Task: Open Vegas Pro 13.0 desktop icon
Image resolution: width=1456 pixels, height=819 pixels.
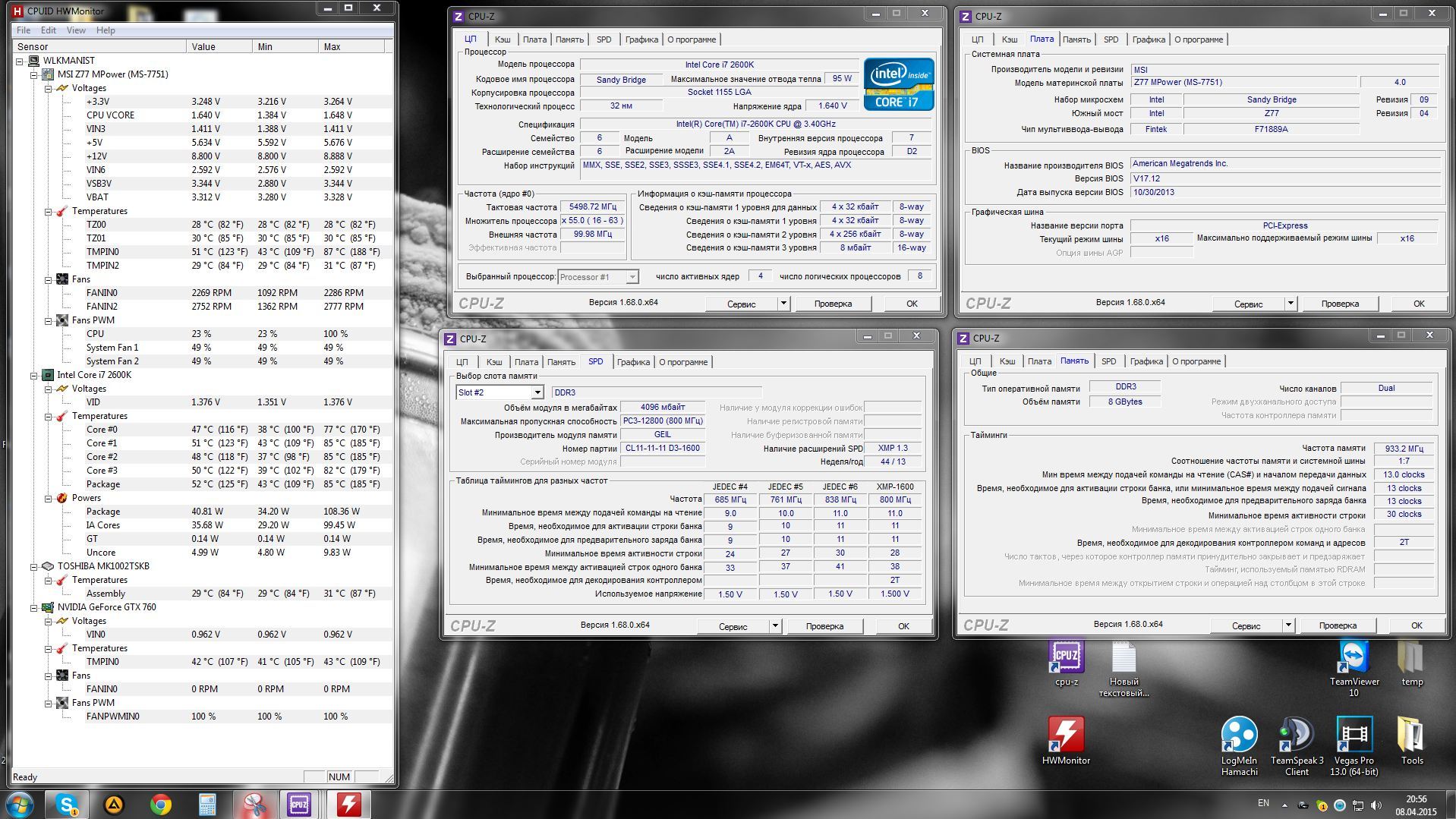Action: [x=1354, y=747]
